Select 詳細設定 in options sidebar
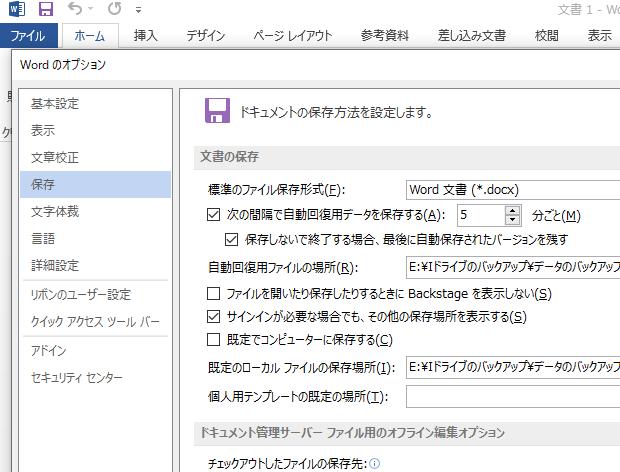 coord(55,266)
